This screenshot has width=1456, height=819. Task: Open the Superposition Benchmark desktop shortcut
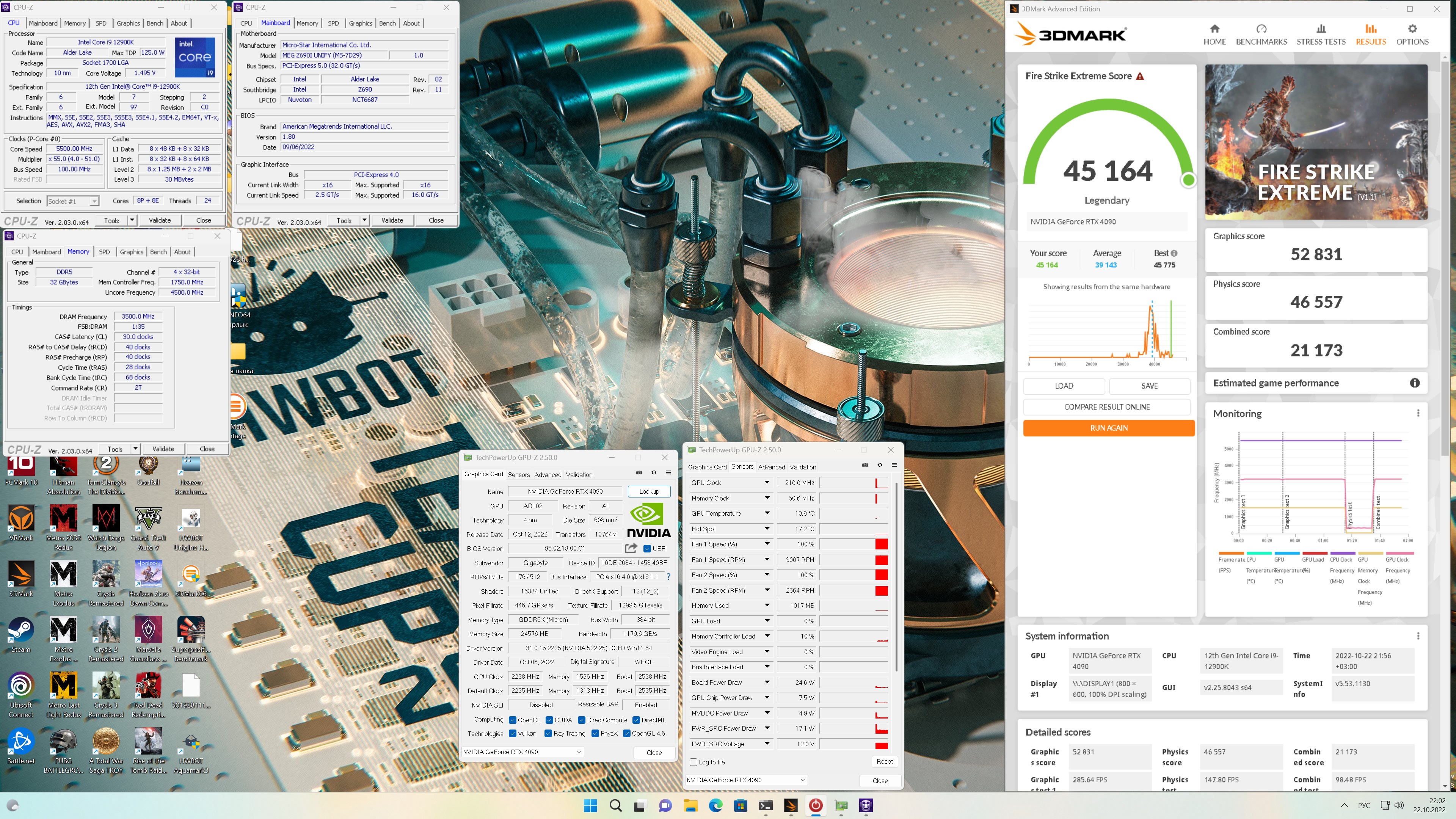pyautogui.click(x=190, y=639)
